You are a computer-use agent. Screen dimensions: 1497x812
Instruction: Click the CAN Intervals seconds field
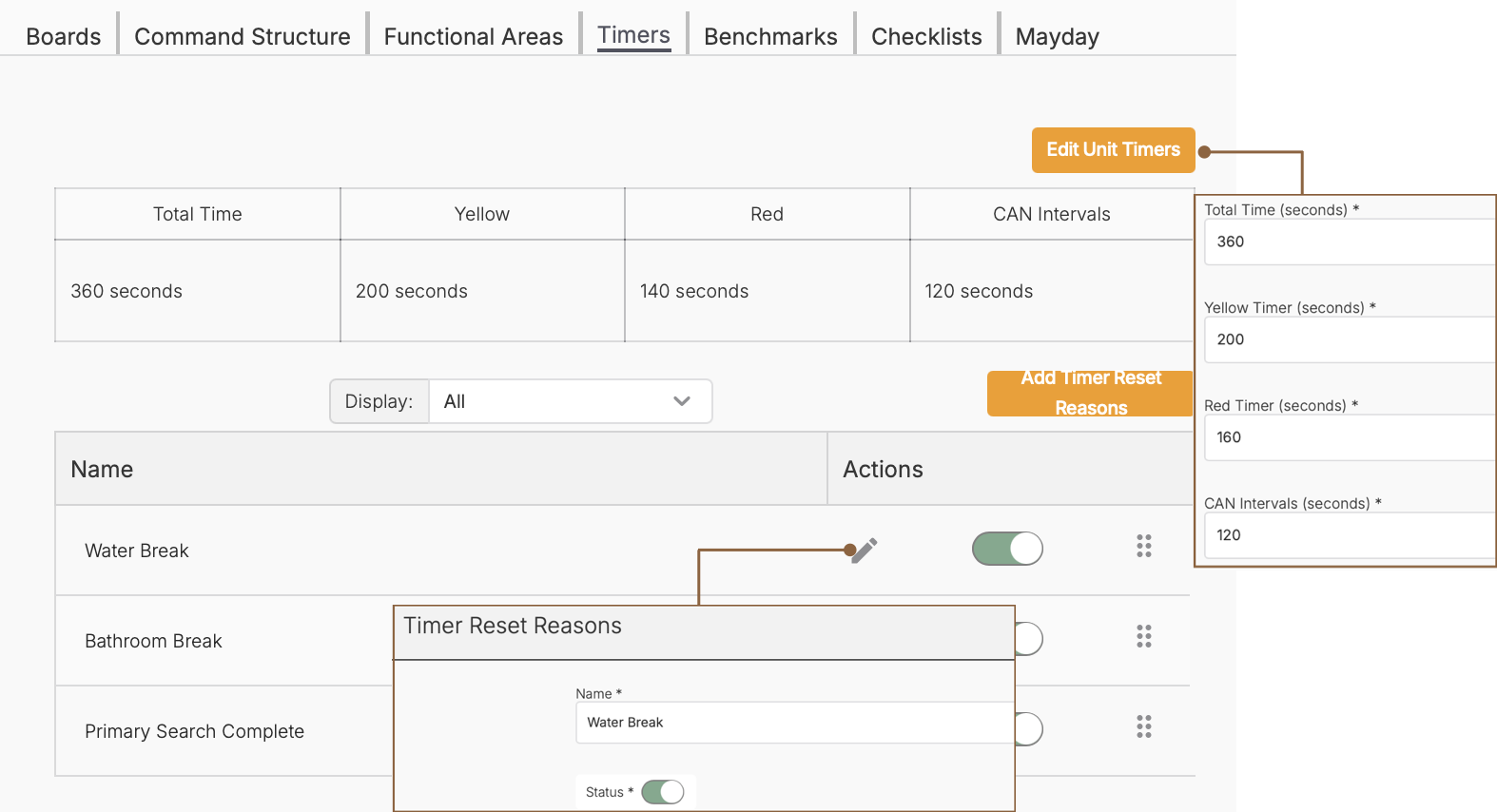point(1351,535)
